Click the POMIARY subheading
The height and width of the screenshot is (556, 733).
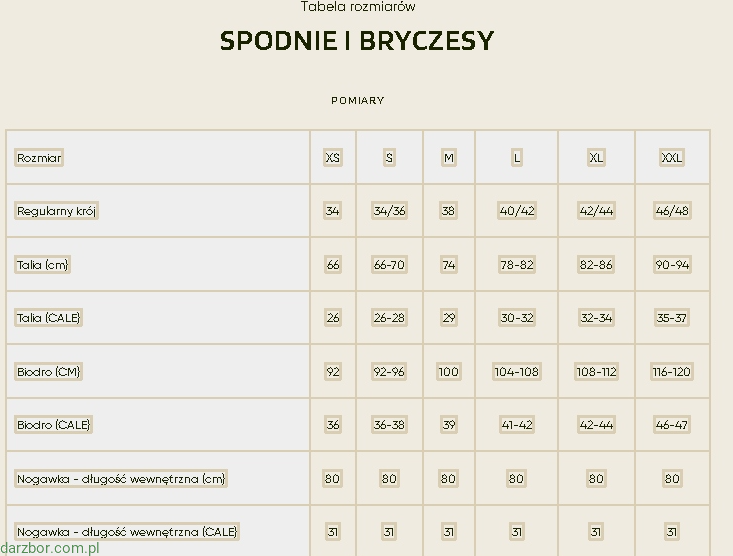pyautogui.click(x=358, y=100)
